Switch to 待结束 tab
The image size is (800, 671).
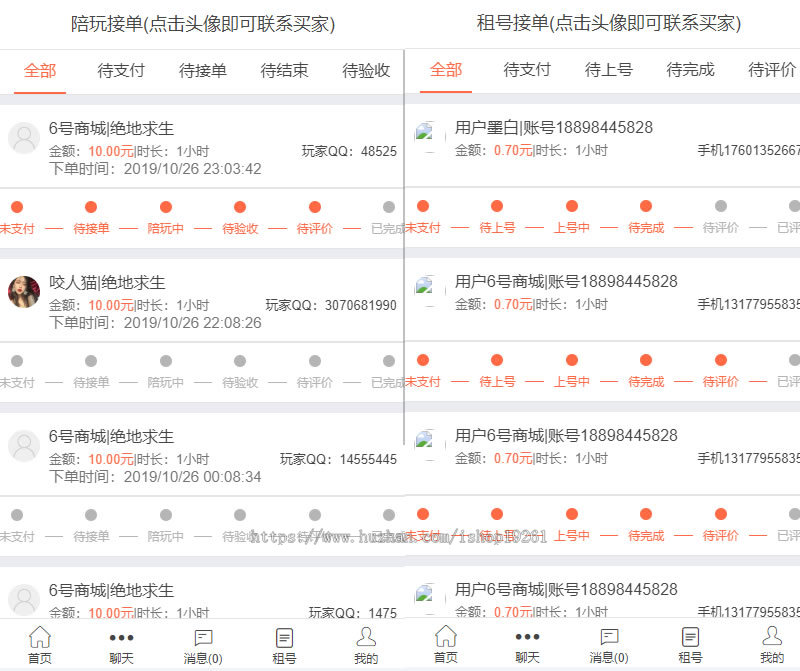[284, 70]
